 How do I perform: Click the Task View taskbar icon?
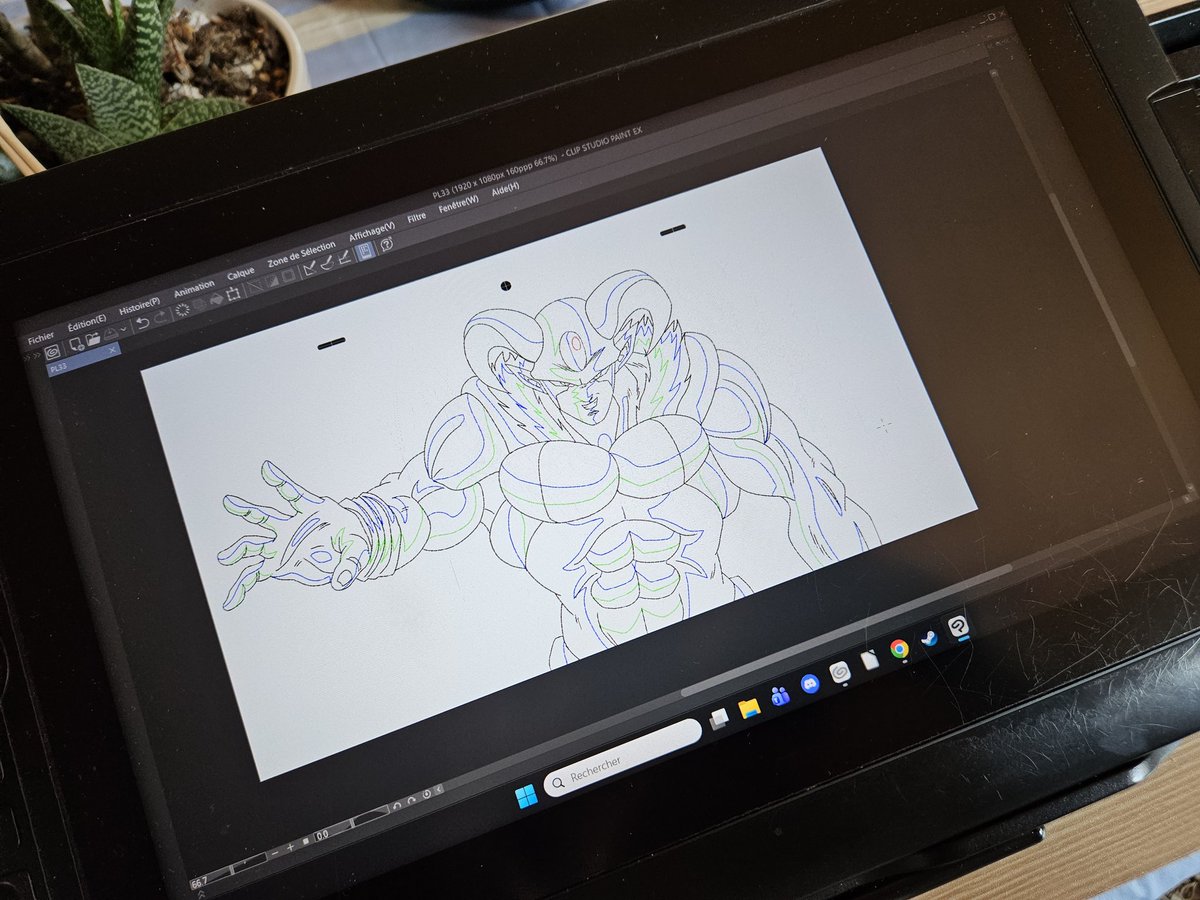pos(717,718)
